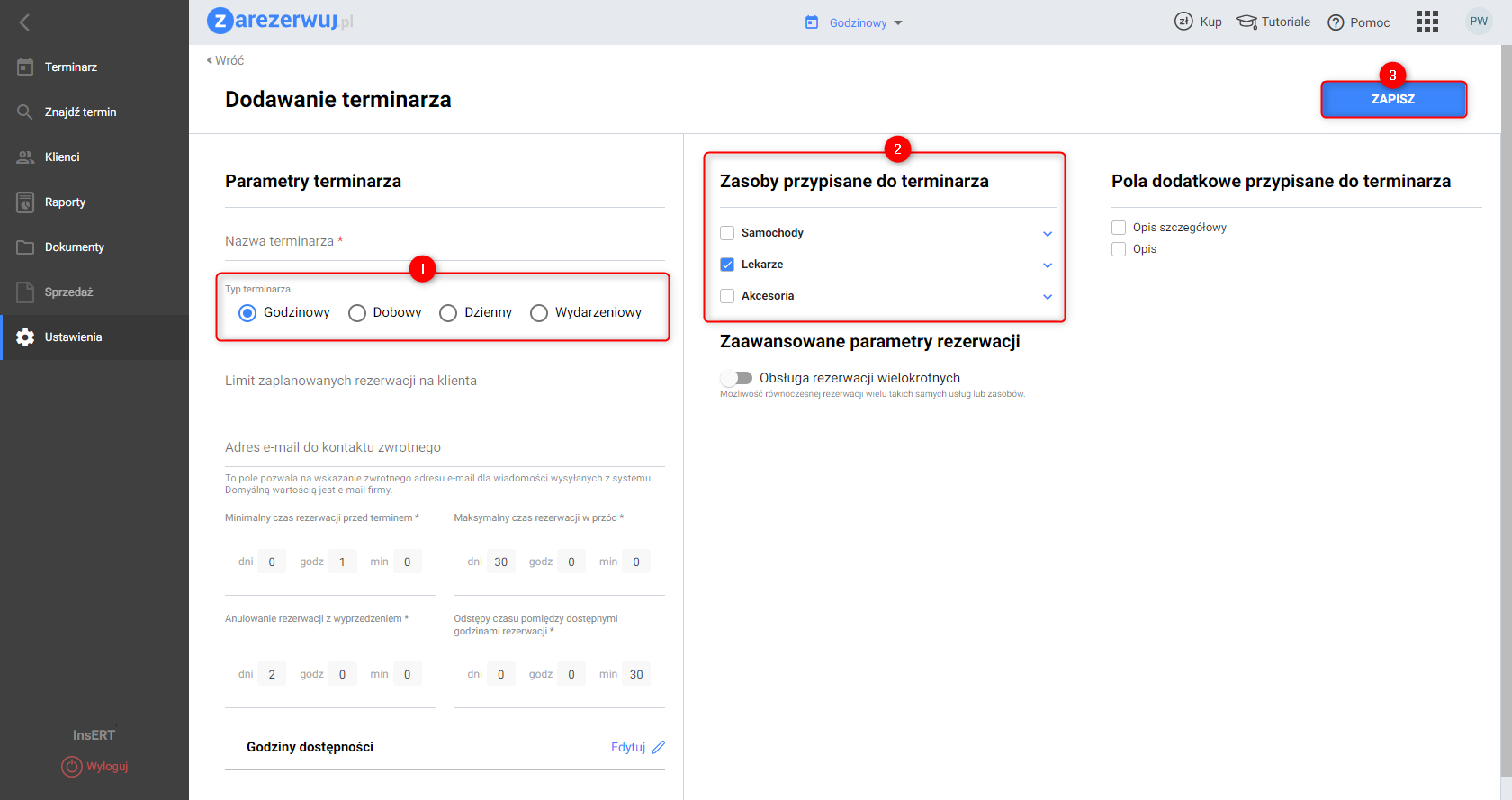Click the pencil icon next to Edytuj
1512x800 pixels.
pos(658,747)
